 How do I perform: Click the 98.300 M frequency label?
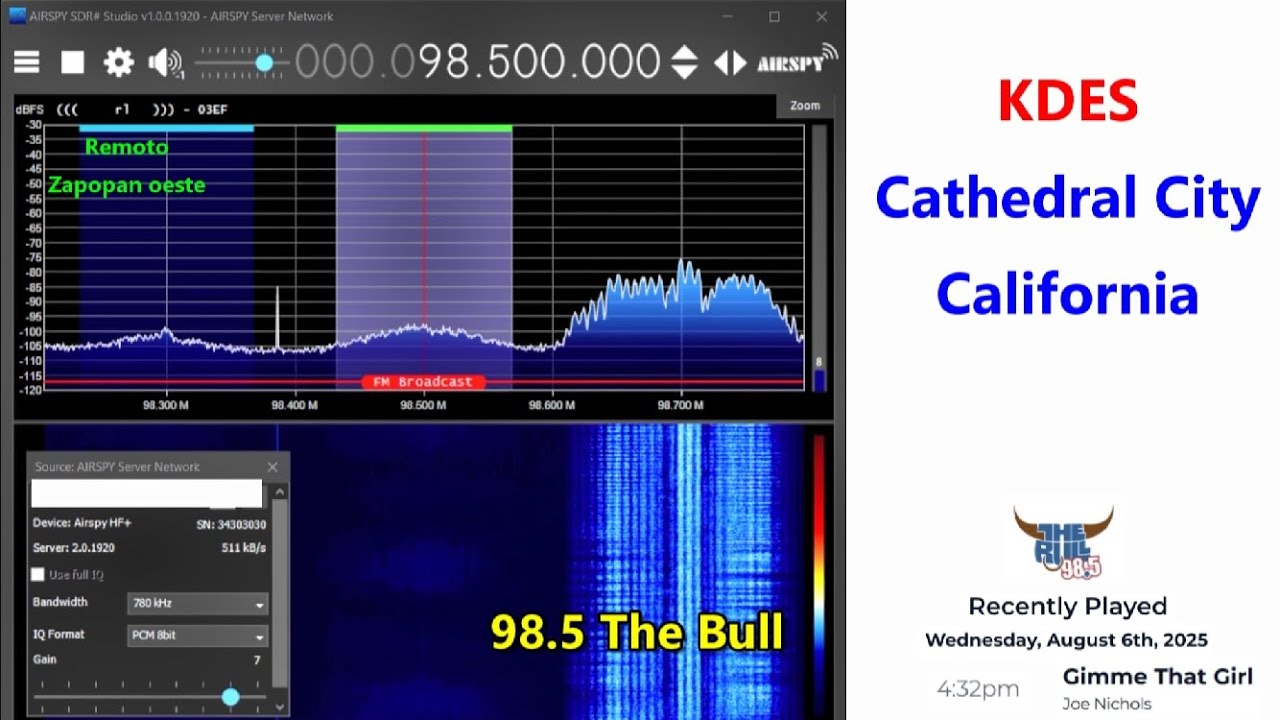[x=166, y=405]
